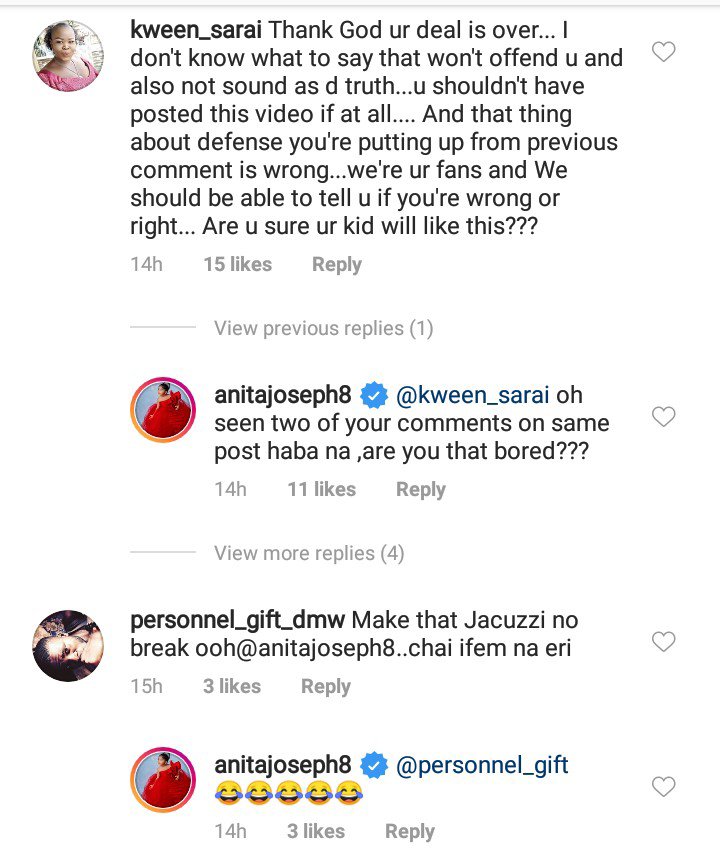Tap heart on personnel_gift_dmw's Jacuzzi comment
The height and width of the screenshot is (859, 720).
[x=663, y=641]
